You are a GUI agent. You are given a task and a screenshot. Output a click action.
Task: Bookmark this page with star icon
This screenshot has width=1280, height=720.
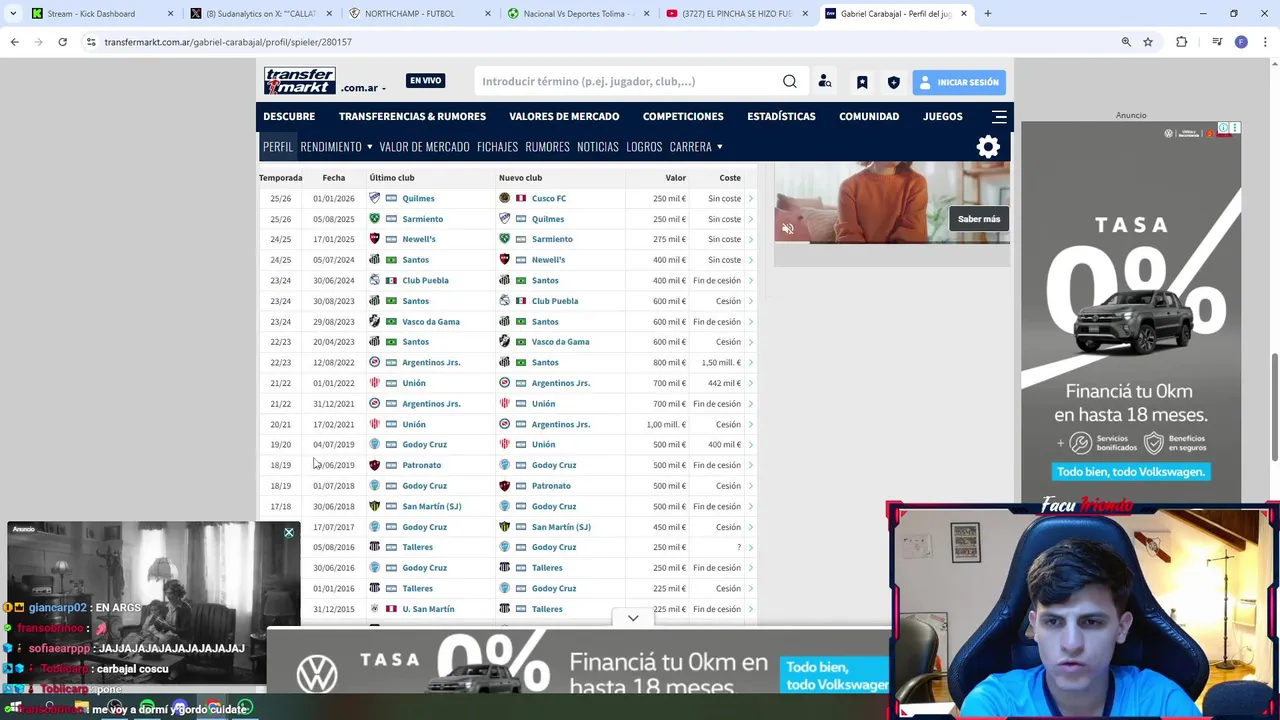pyautogui.click(x=1148, y=42)
